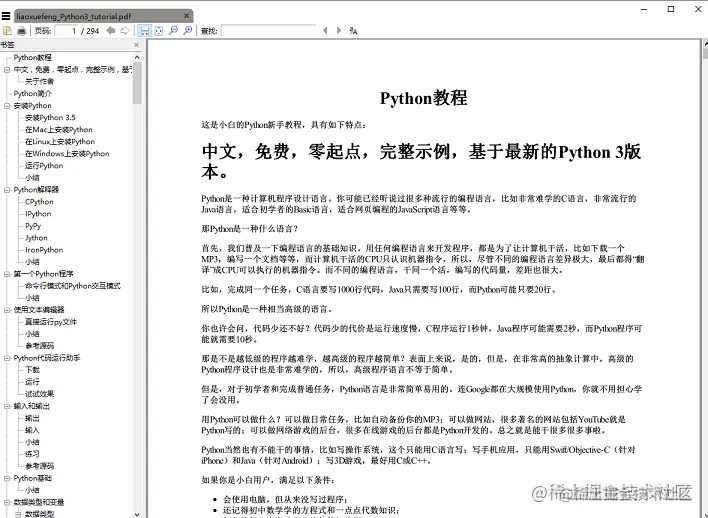This screenshot has width=708, height=518.
Task: Collapse the 输入和输出 bookmark node
Action: click(x=7, y=406)
